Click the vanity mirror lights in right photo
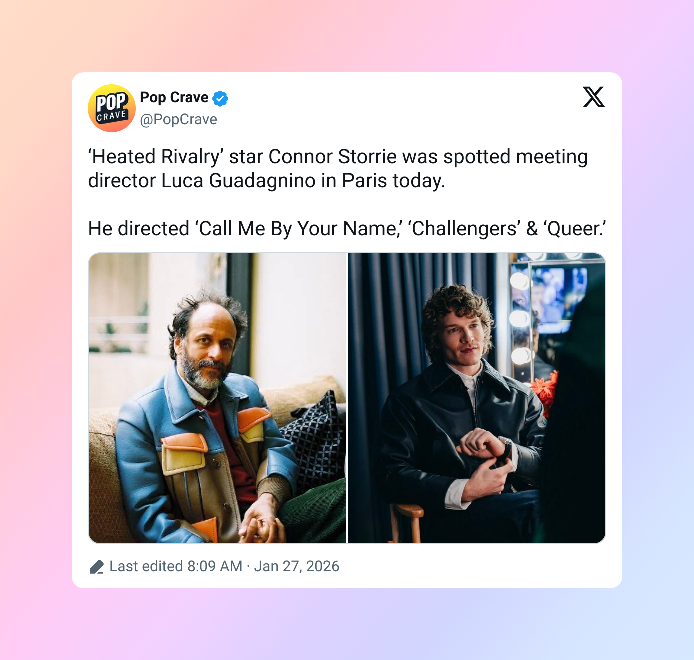Viewport: 694px width, 660px height. click(520, 318)
